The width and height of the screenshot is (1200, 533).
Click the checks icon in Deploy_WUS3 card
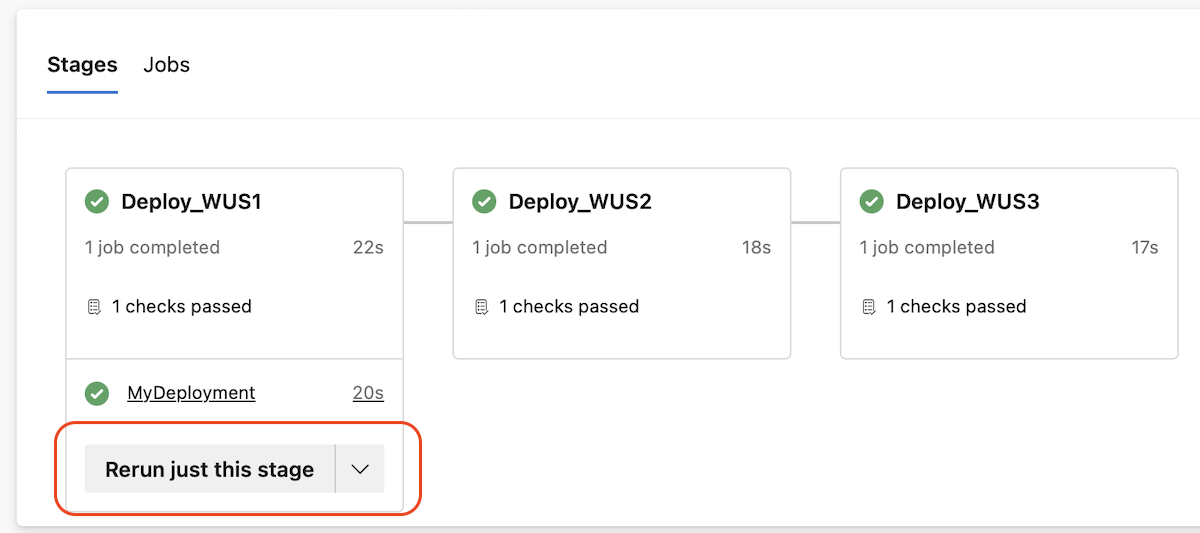[x=869, y=307]
